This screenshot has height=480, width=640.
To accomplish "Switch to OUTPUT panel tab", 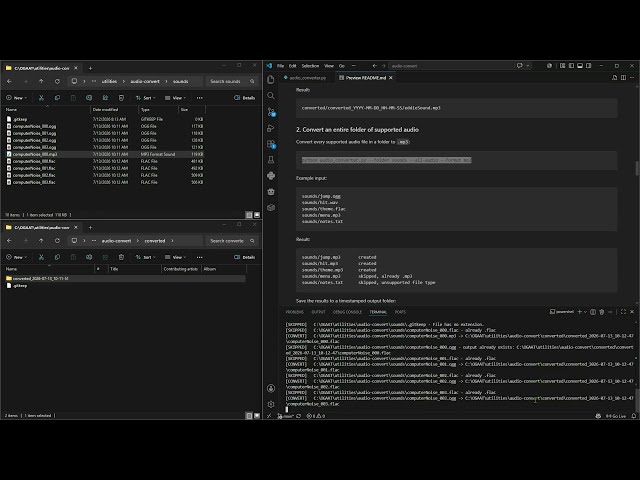I will pos(318,312).
